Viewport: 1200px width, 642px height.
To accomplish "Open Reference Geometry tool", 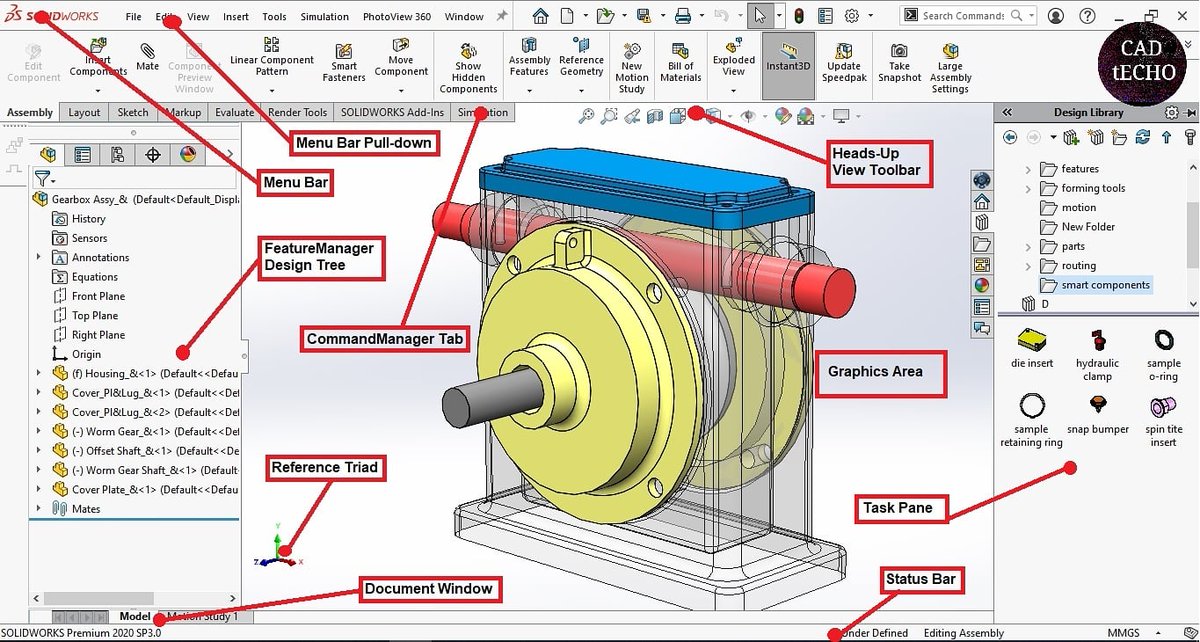I will 581,58.
